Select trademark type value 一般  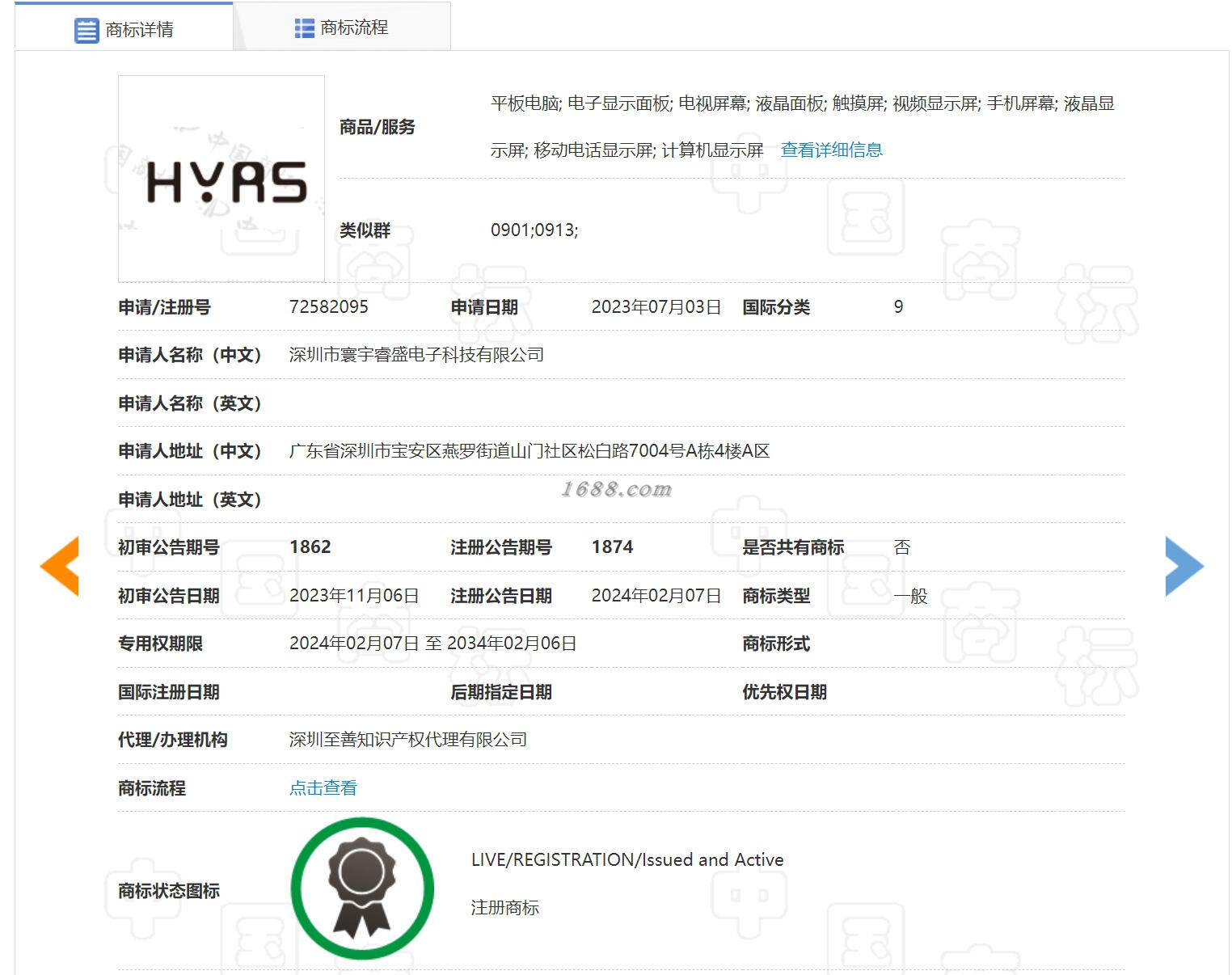pos(910,596)
